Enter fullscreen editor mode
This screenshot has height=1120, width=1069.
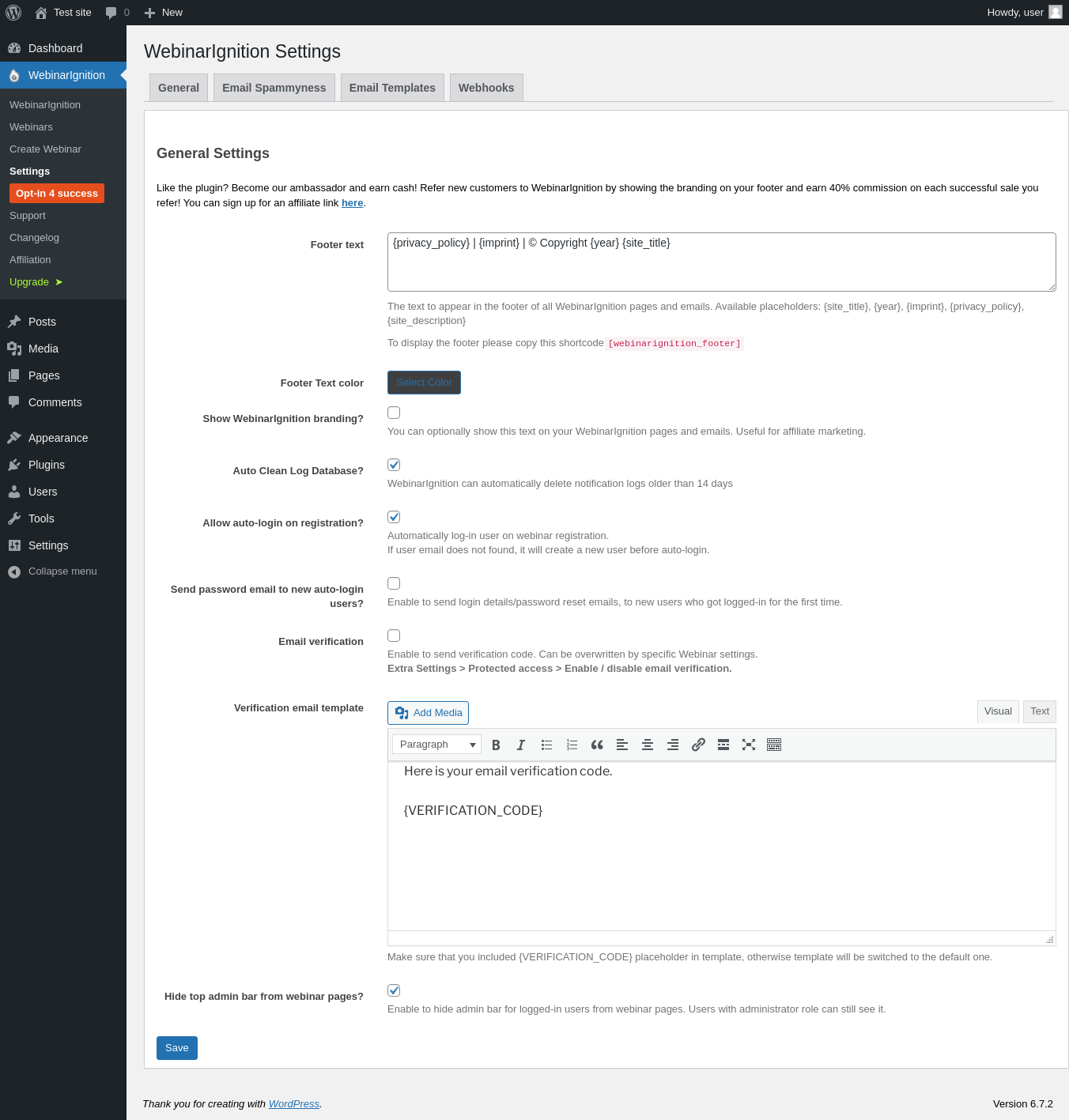(749, 745)
